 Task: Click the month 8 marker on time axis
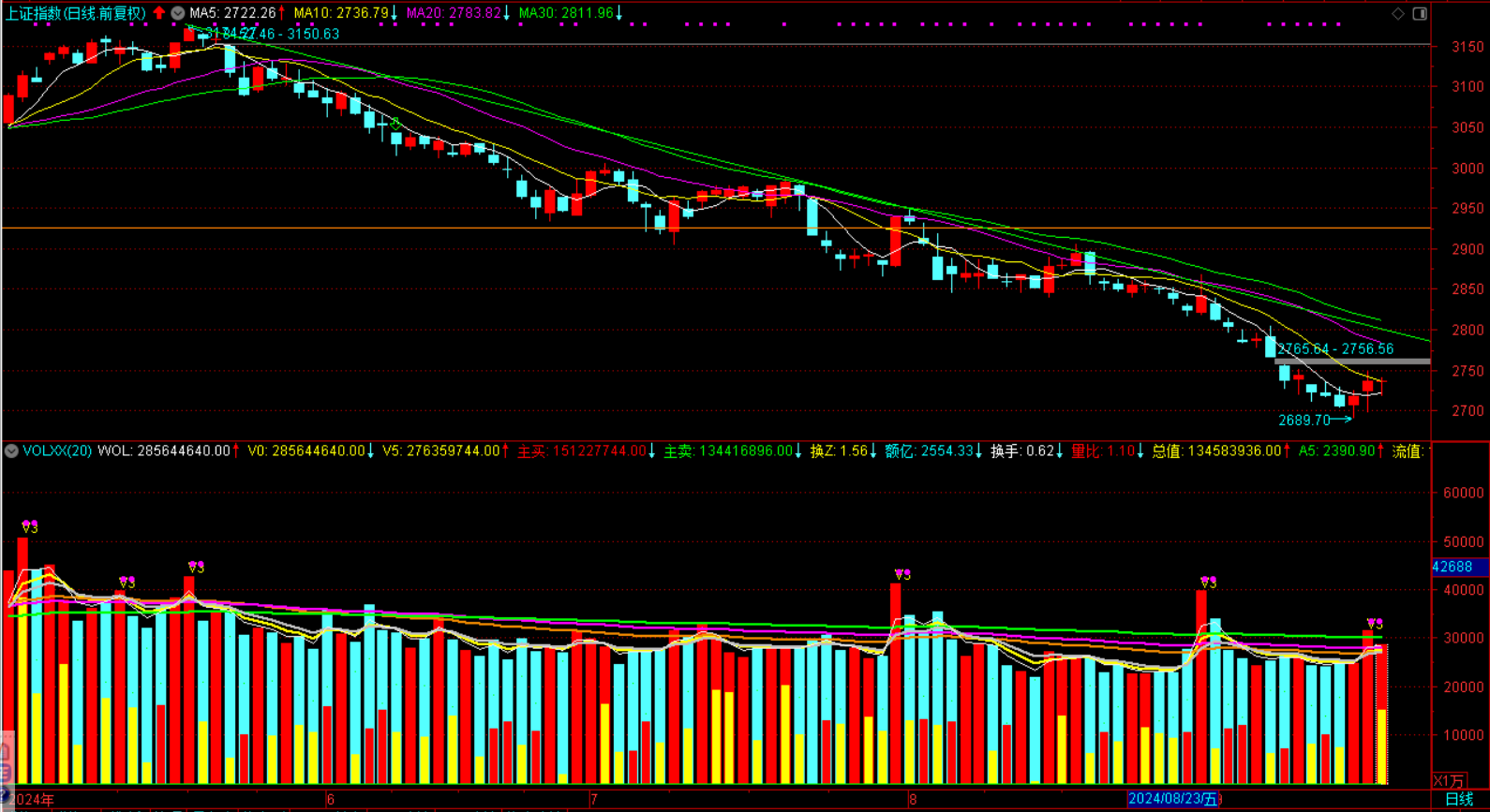click(x=913, y=800)
